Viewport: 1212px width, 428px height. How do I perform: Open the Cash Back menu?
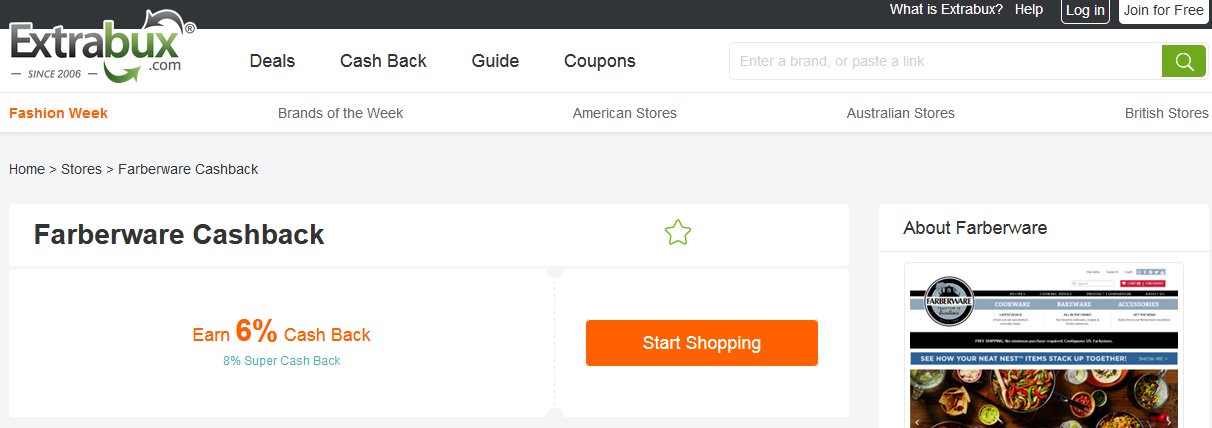[x=383, y=61]
